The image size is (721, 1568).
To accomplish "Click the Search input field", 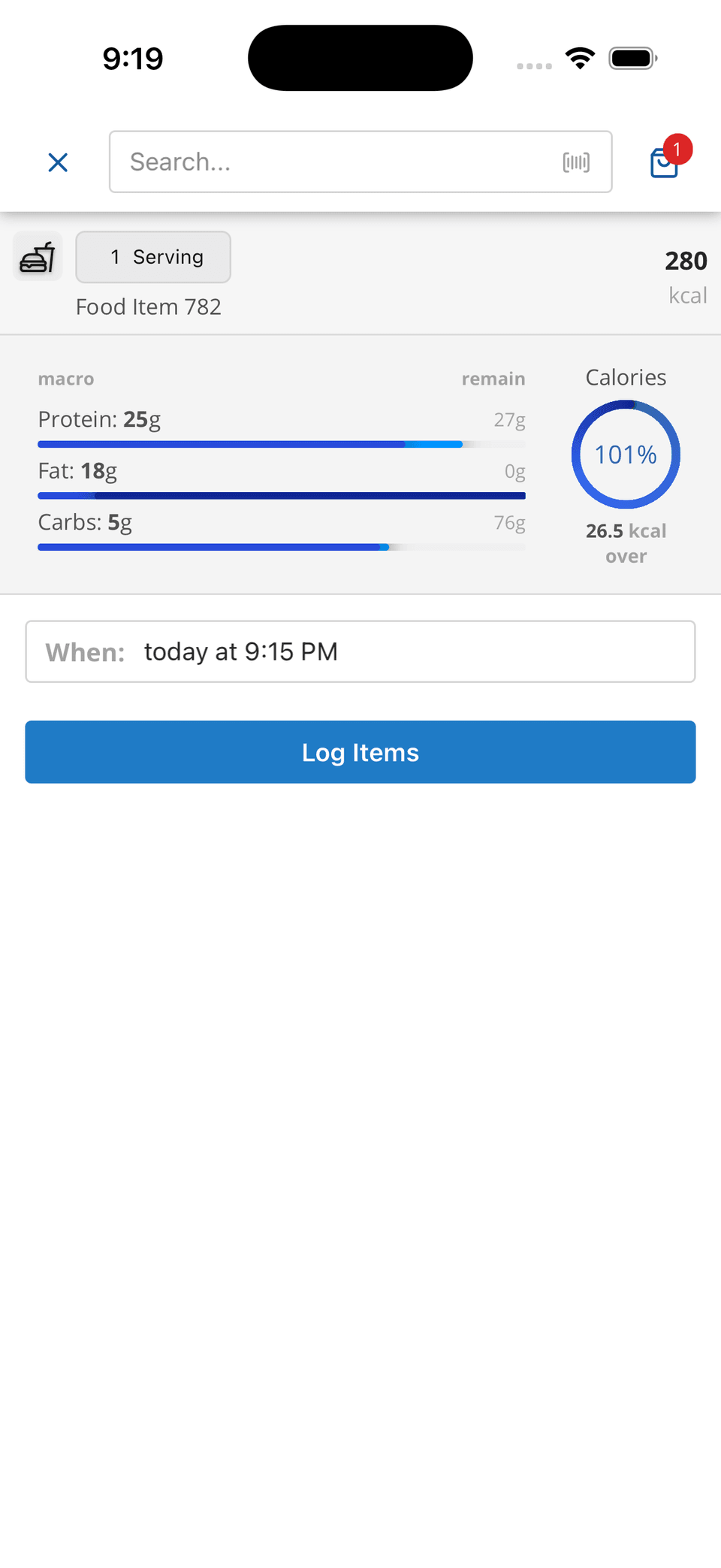I will pyautogui.click(x=338, y=162).
